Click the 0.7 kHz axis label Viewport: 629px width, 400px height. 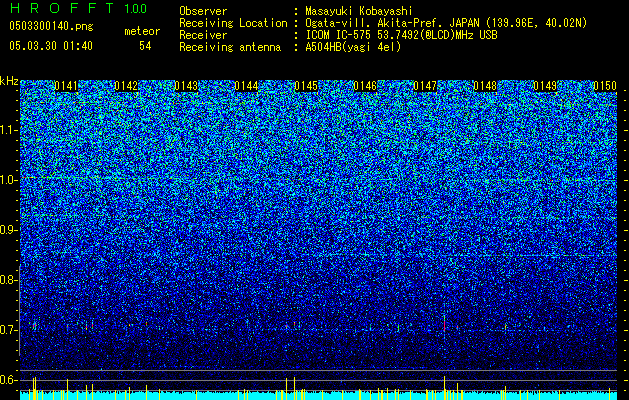pos(9,330)
